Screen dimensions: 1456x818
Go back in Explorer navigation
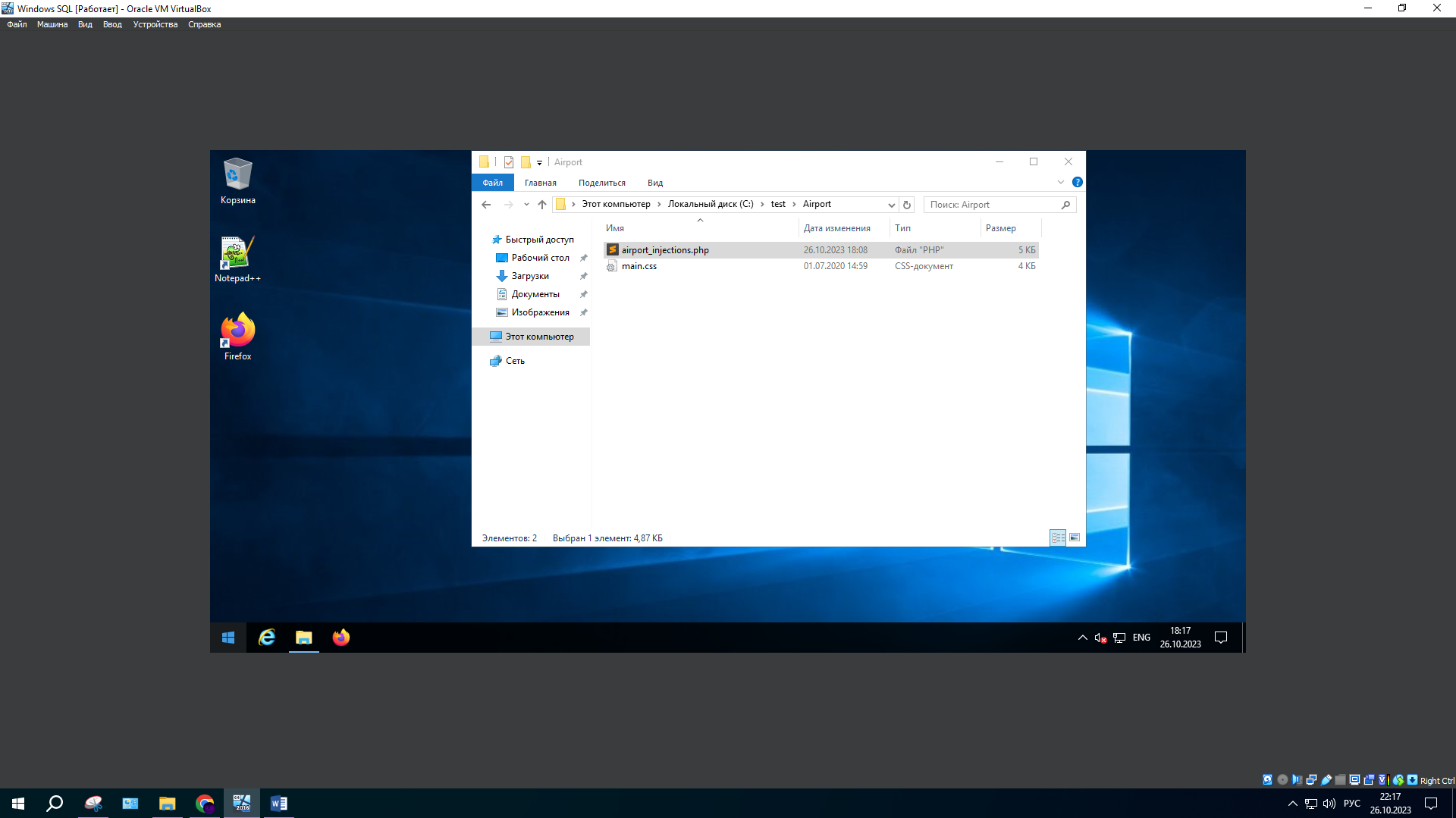coord(486,205)
